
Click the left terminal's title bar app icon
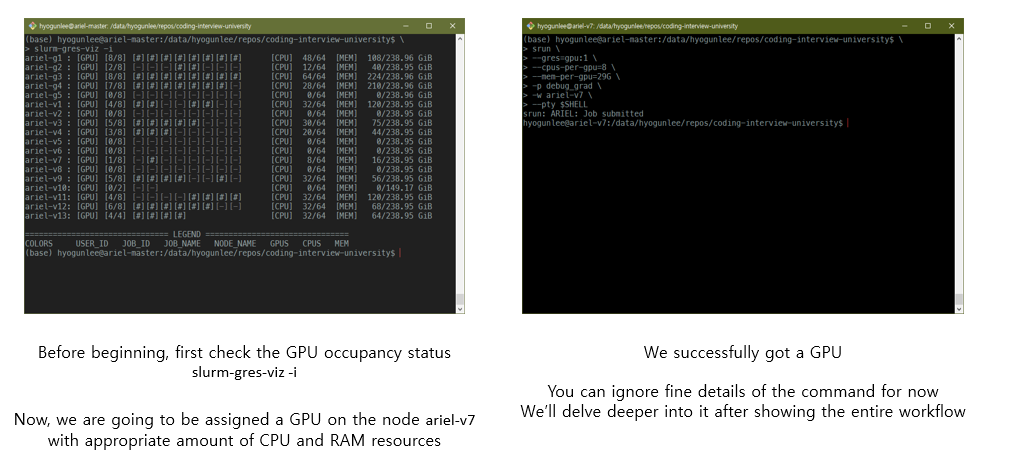[x=32, y=25]
